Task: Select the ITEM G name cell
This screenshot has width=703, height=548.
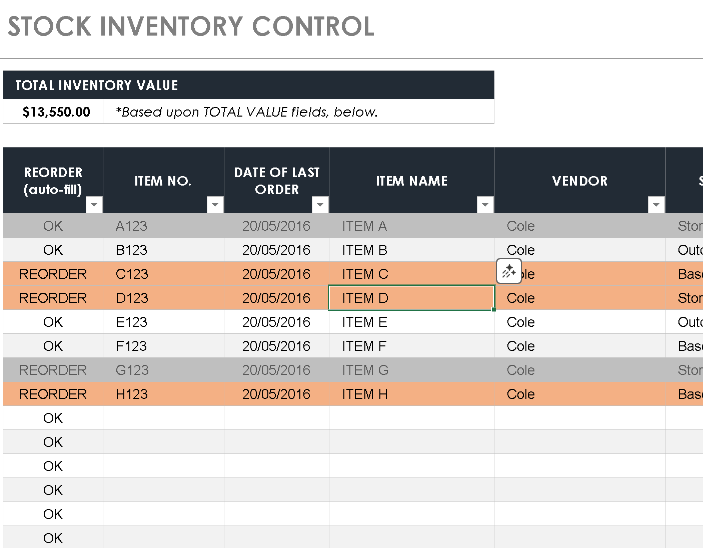Action: click(x=412, y=370)
